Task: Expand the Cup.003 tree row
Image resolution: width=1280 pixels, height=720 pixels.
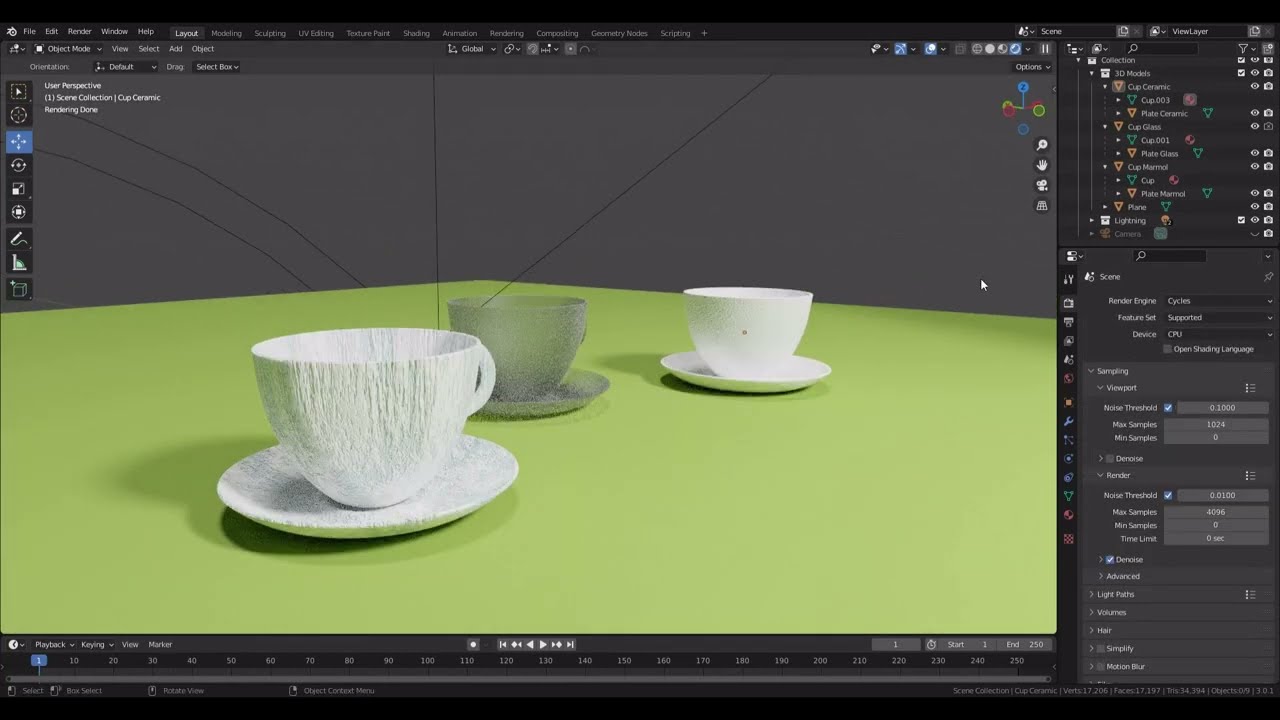Action: pyautogui.click(x=1119, y=100)
